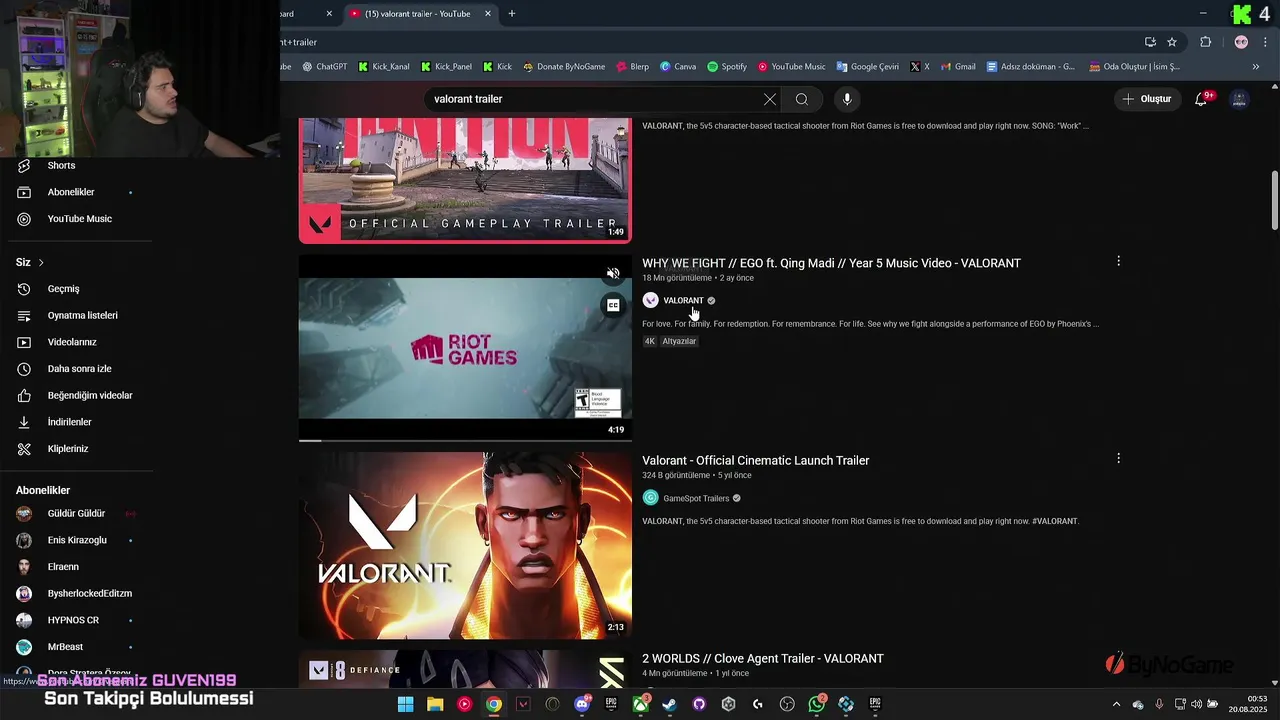Open Valorant Official Cinematic Launch Trailer title
Image resolution: width=1280 pixels, height=720 pixels.
tap(755, 460)
